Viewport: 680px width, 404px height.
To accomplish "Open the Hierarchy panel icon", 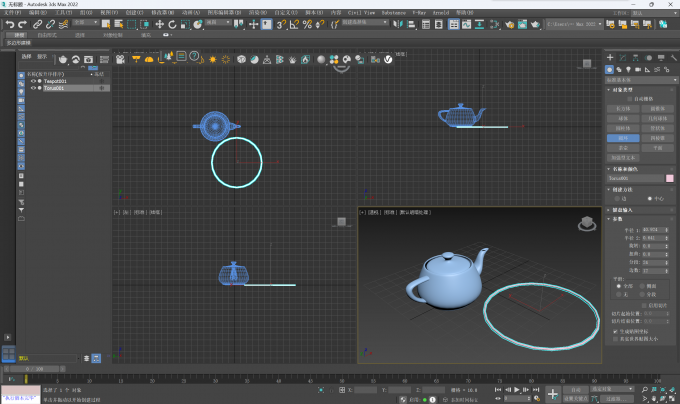I will point(635,57).
